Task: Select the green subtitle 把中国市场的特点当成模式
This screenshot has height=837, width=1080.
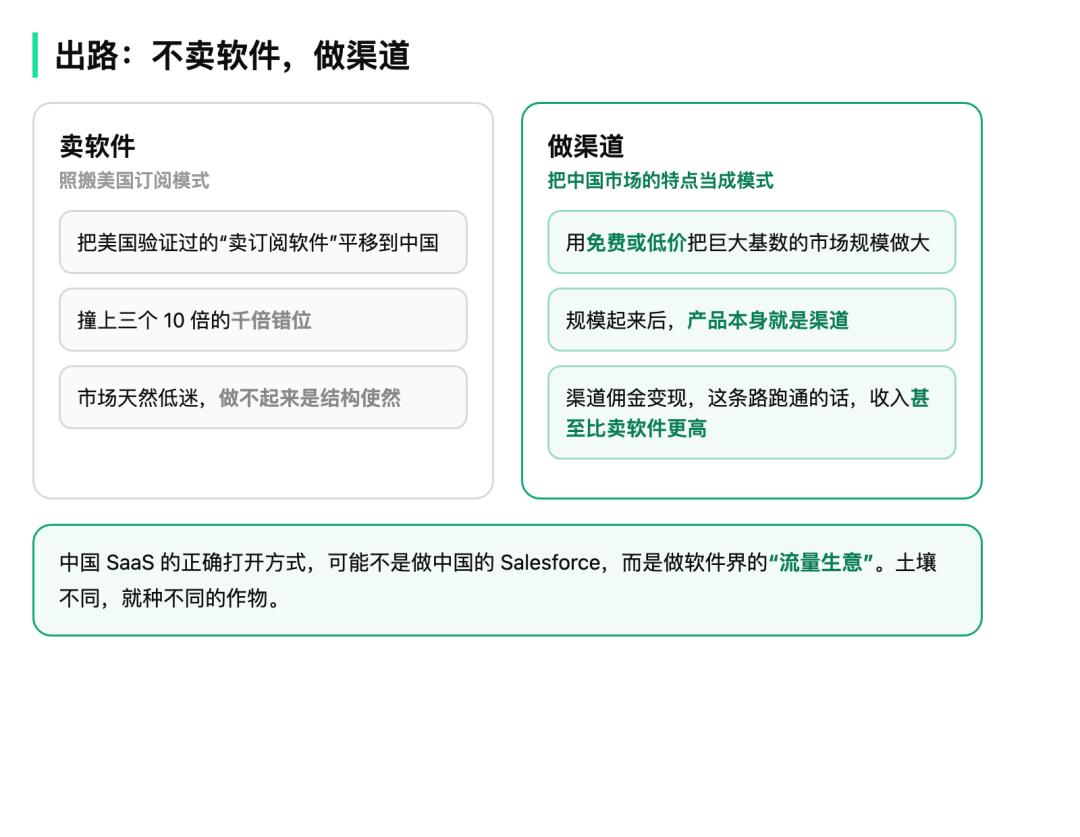Action: (660, 180)
